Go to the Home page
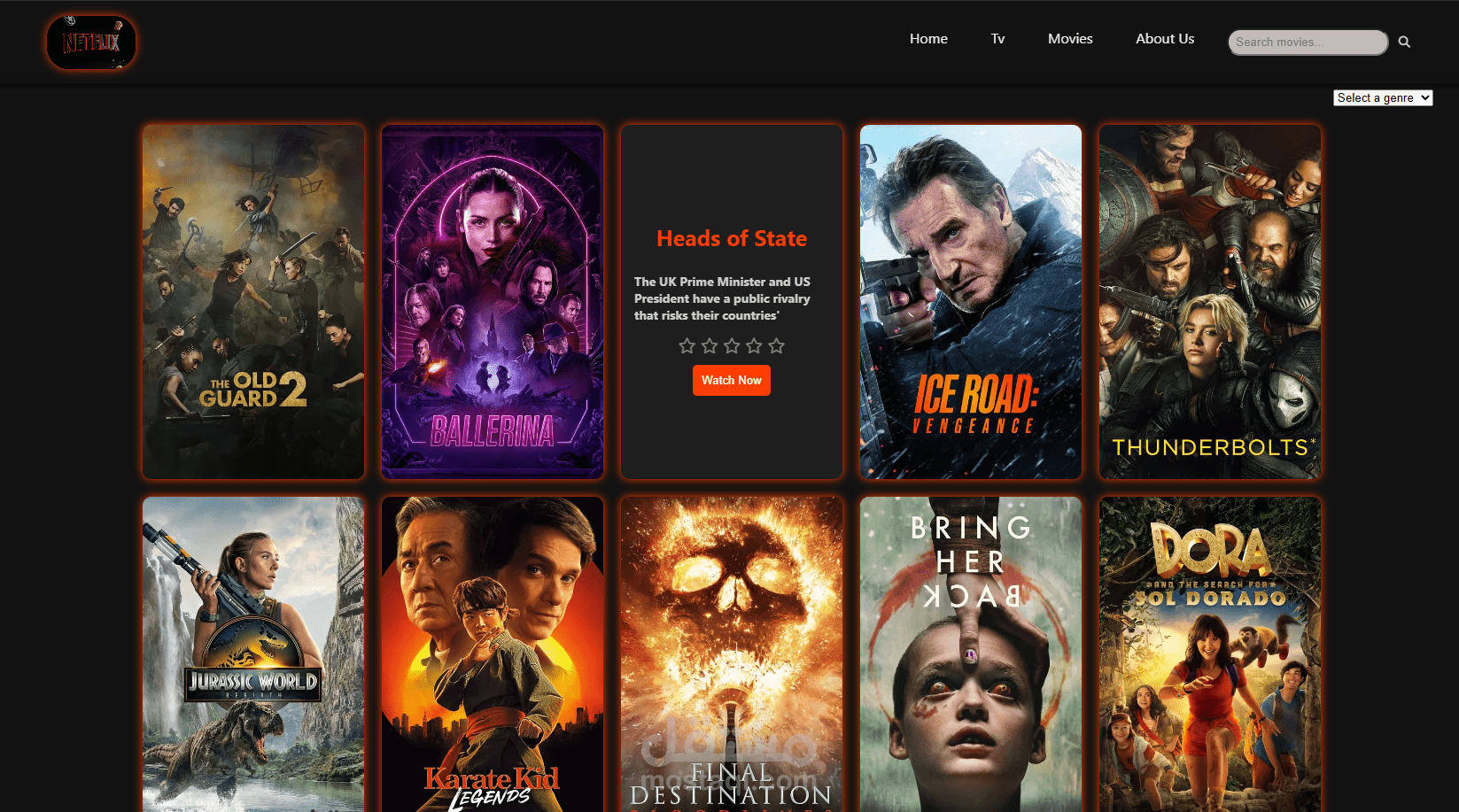The image size is (1459, 812). tap(928, 39)
